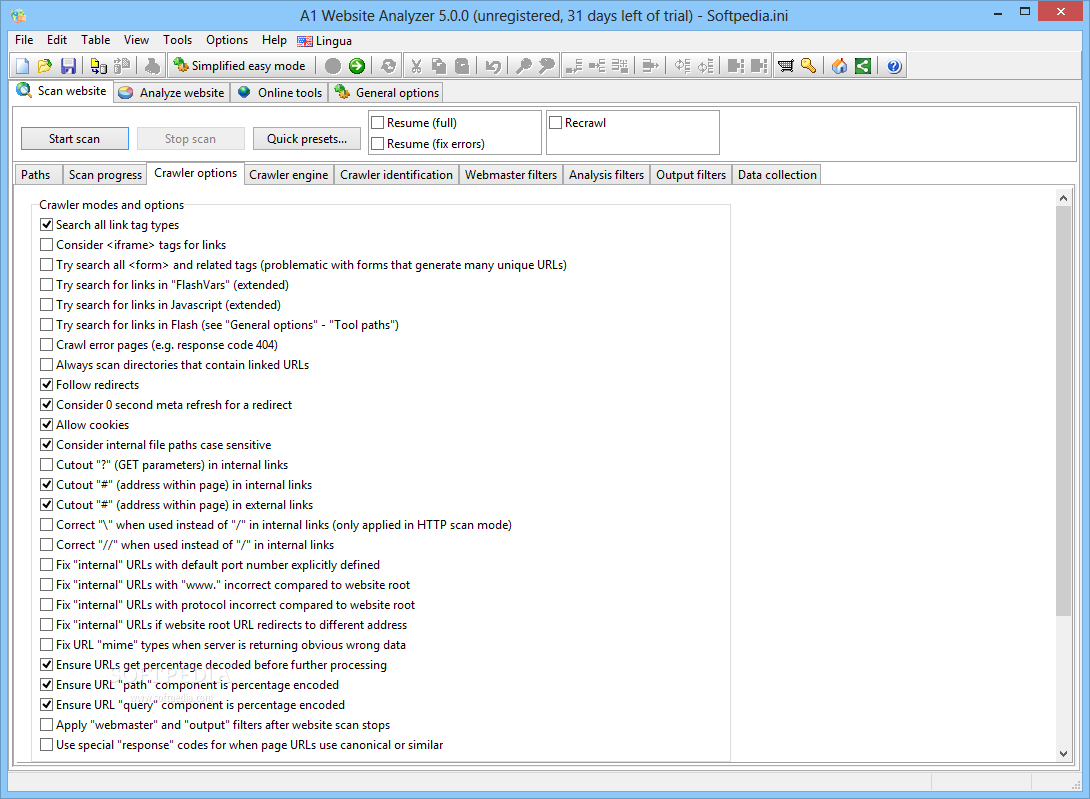The width and height of the screenshot is (1090, 799).
Task: Click the blue question mark help icon
Action: [894, 66]
